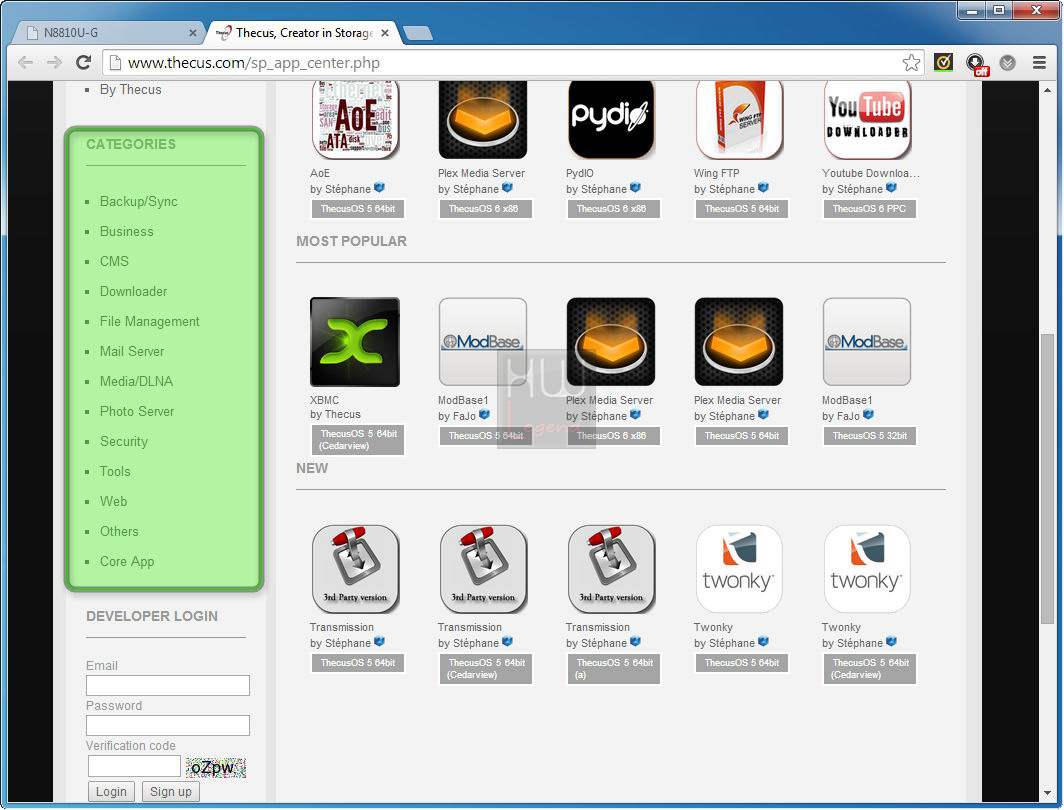Open the AoE app icon
The height and width of the screenshot is (810, 1064).
pos(355,119)
